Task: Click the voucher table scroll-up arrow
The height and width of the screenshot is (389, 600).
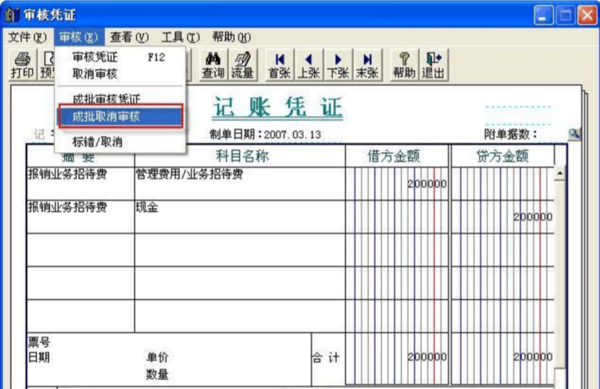Action: click(x=559, y=173)
